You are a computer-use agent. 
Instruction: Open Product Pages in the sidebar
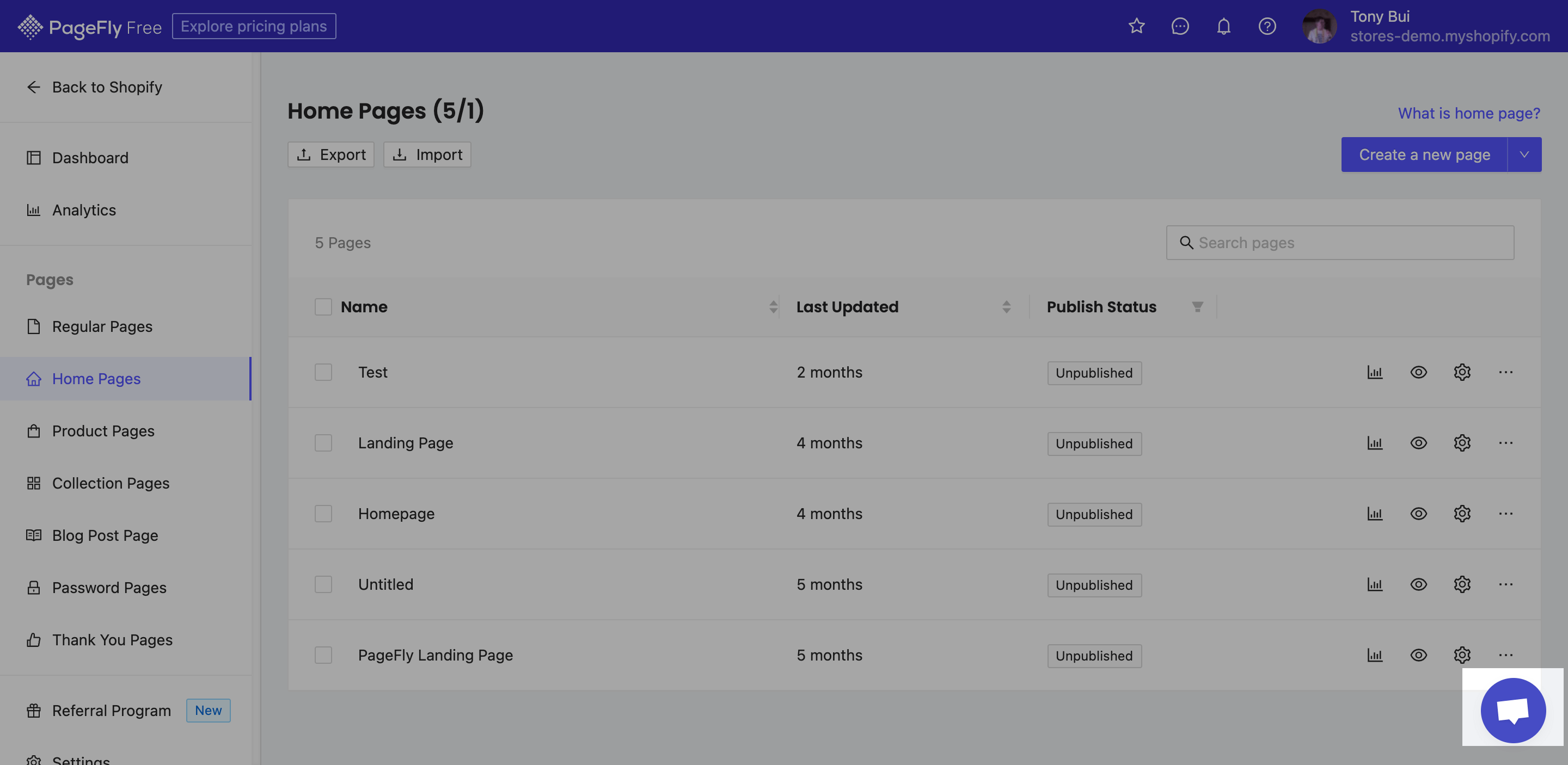coord(126,431)
